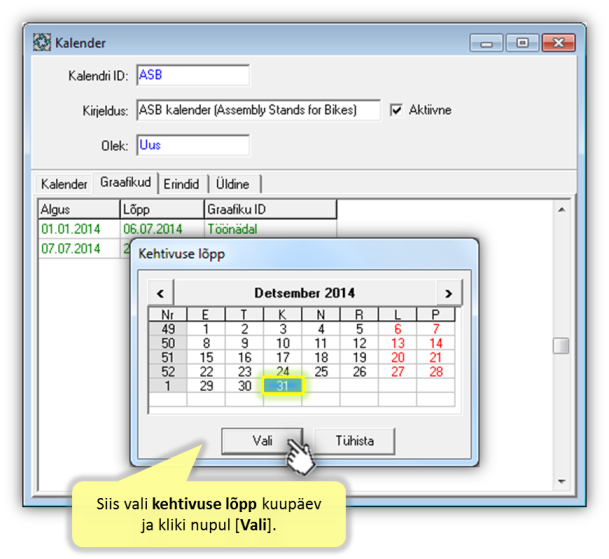Image resolution: width=609 pixels, height=559 pixels.
Task: Open the Üldine tab
Action: pyautogui.click(x=233, y=184)
